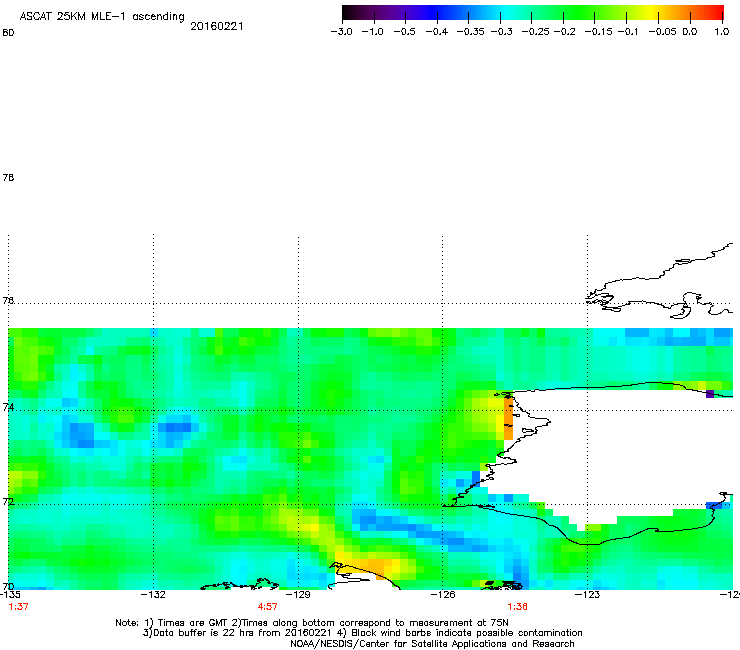Image resolution: width=740 pixels, height=650 pixels.
Task: Click the -3.0 color scale label
Action: coord(342,32)
